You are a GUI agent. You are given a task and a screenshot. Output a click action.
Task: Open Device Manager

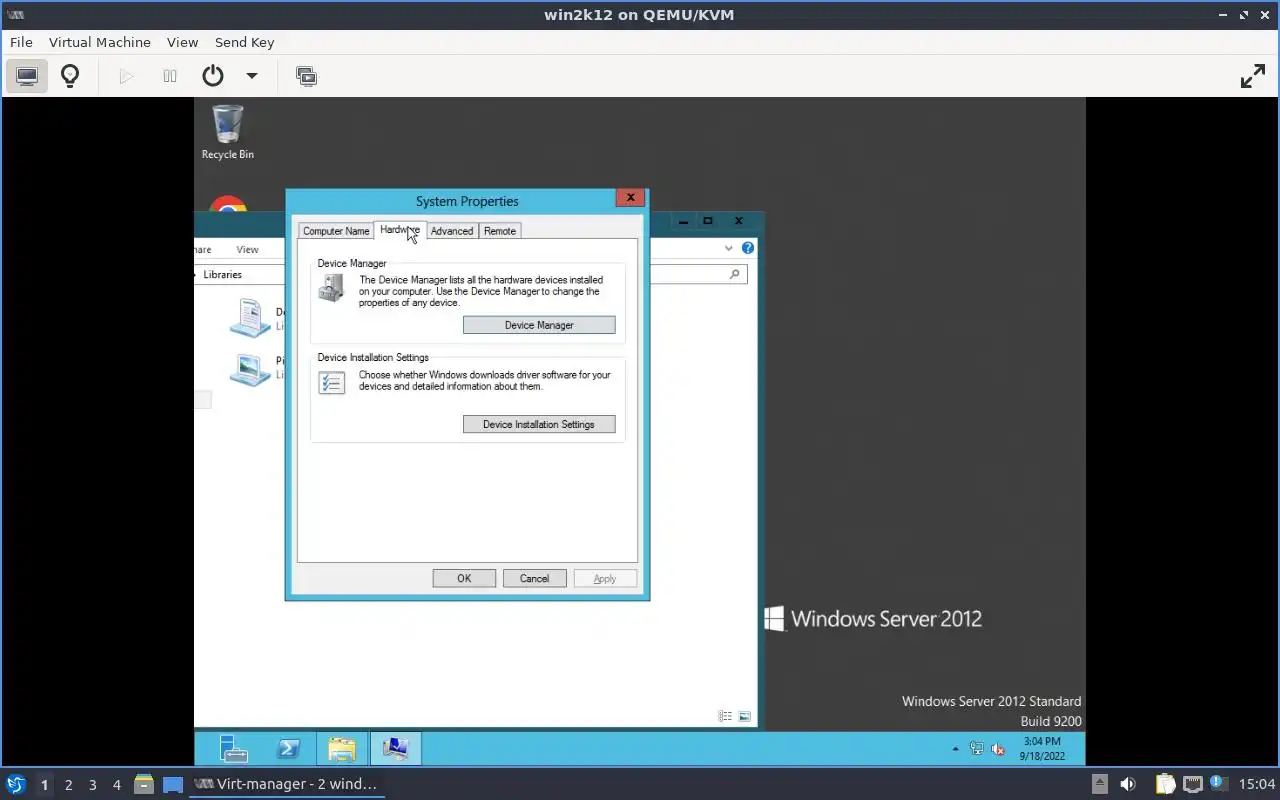pos(539,325)
